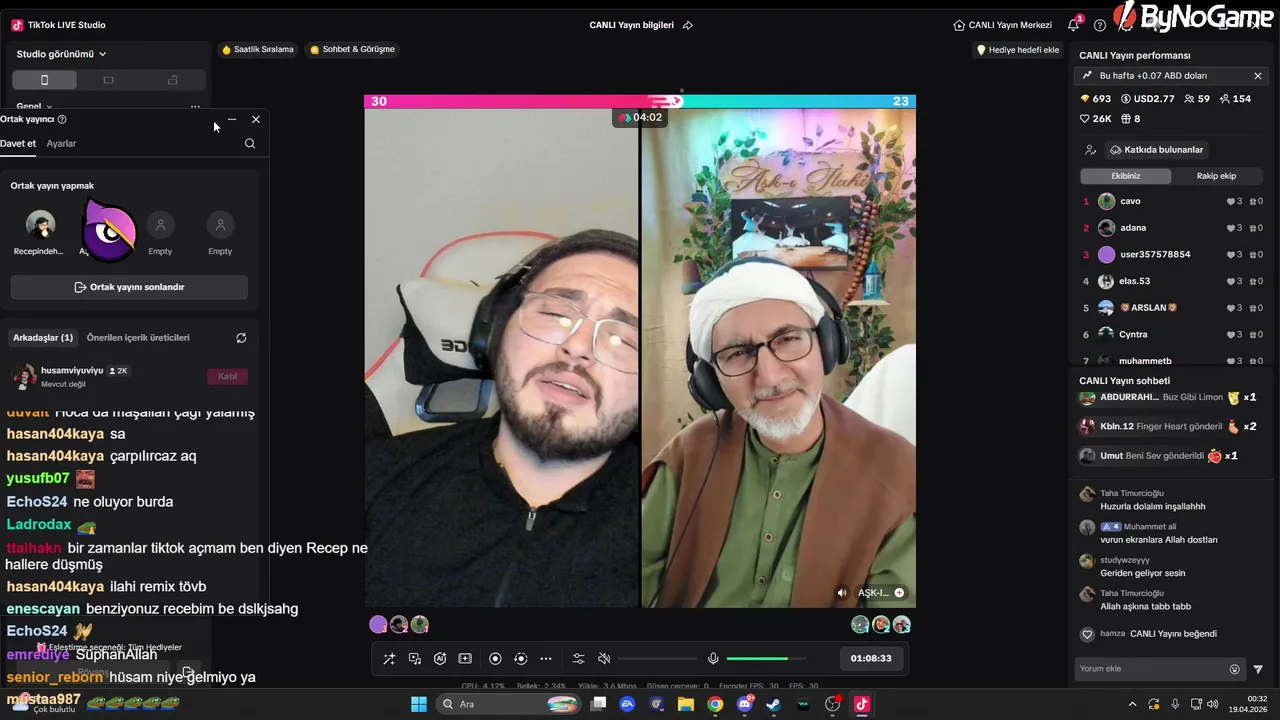Viewport: 1280px width, 720px height.
Task: Click the dashed-circle replay record icon
Action: tap(520, 658)
